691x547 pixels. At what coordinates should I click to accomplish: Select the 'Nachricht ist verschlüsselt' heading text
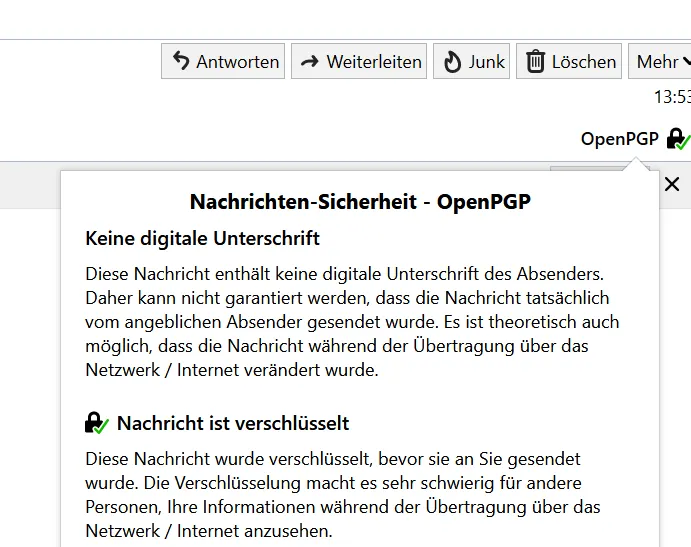(233, 423)
